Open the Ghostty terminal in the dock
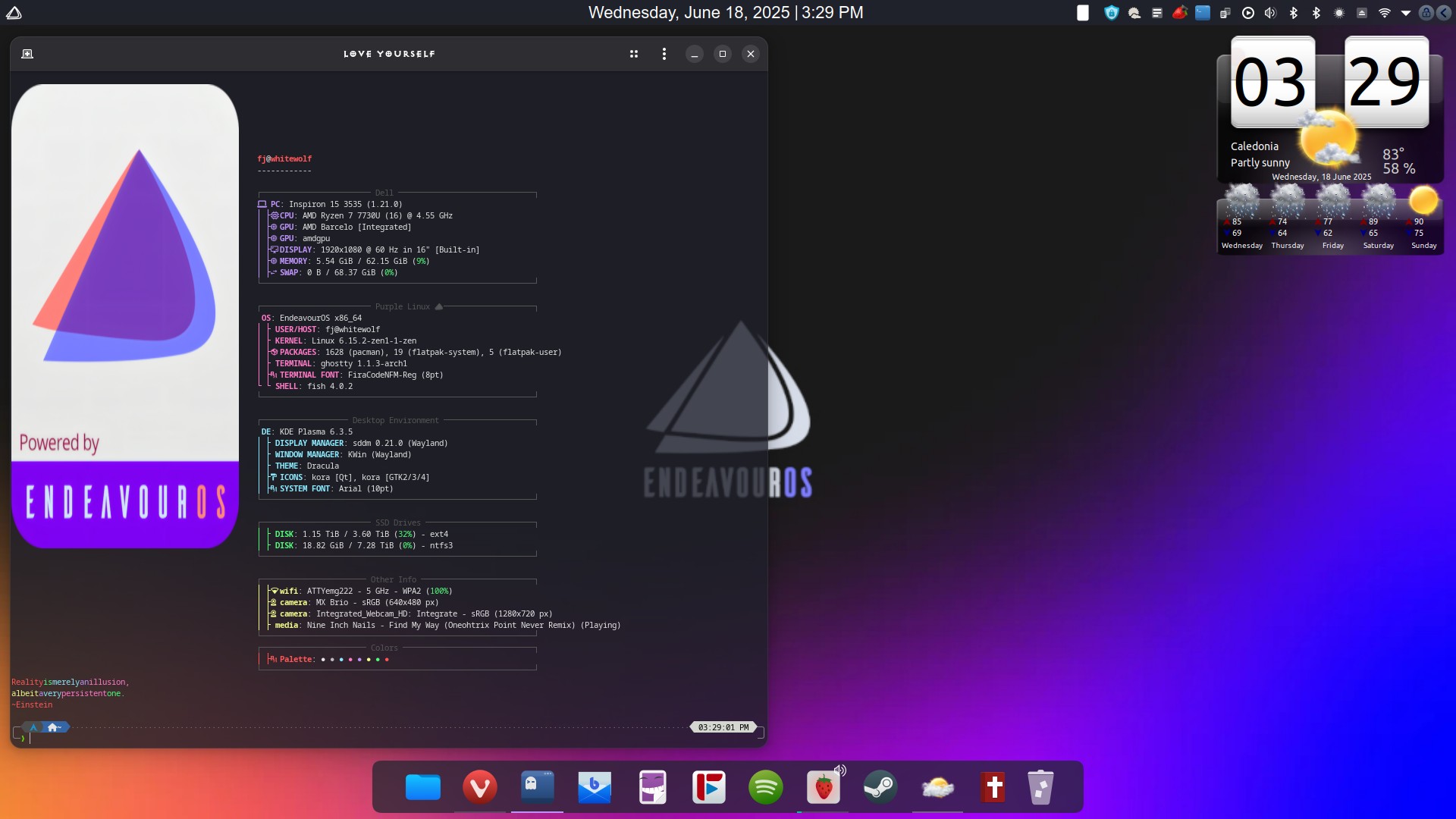1456x819 pixels. pos(537,786)
